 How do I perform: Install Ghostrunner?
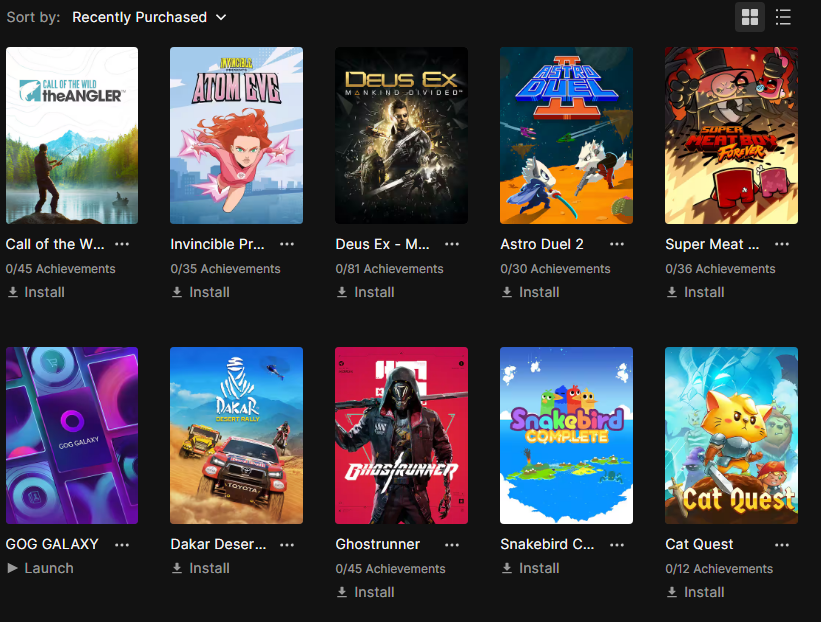click(x=366, y=592)
